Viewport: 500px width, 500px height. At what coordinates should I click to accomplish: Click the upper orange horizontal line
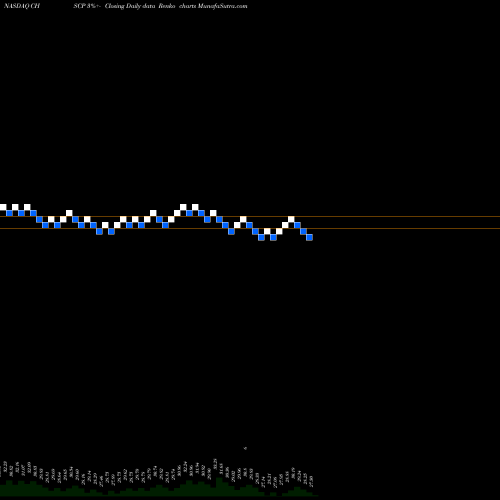click(250, 217)
